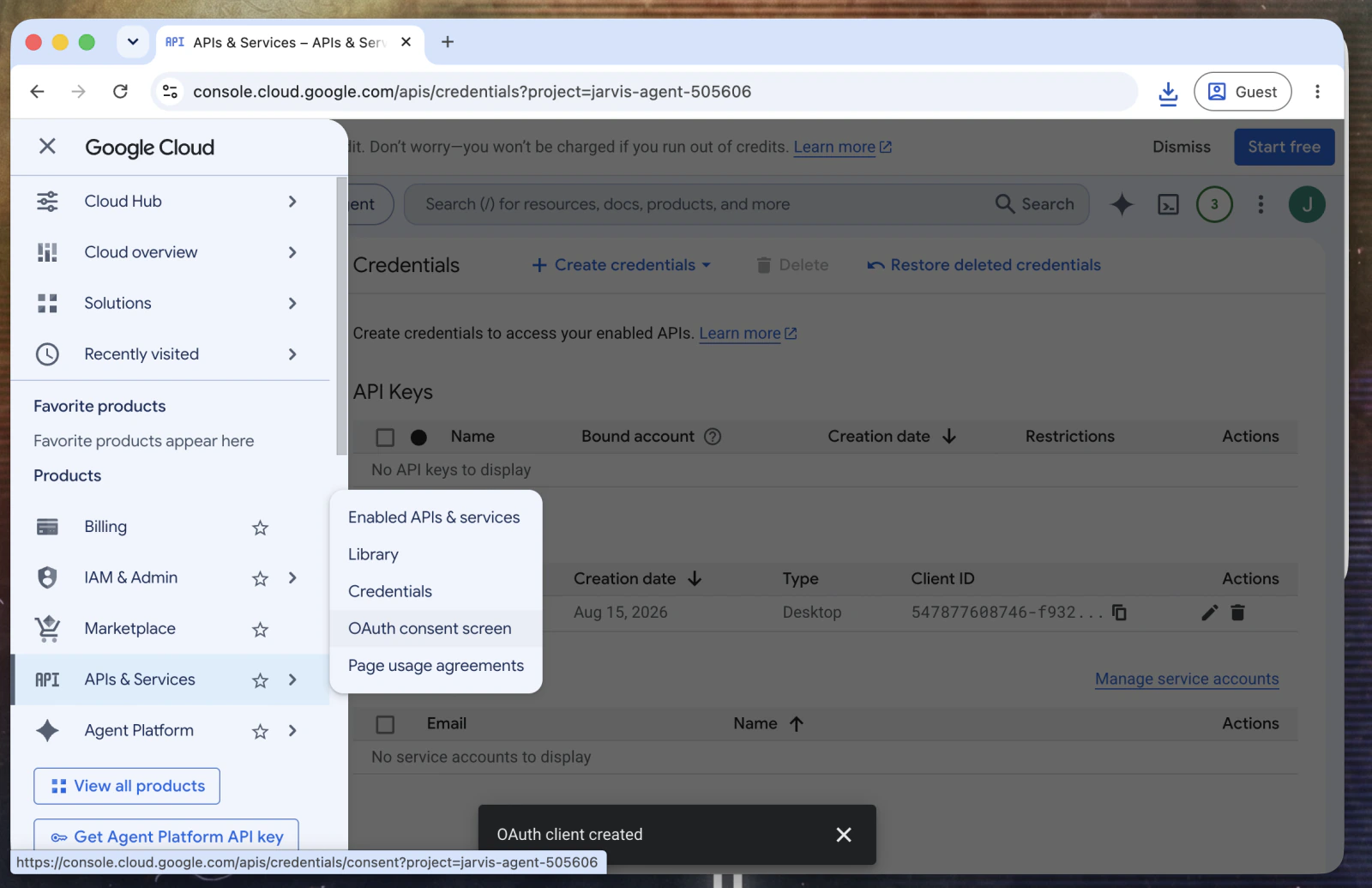Select all API keys checkbox
The width and height of the screenshot is (1372, 888).
[385, 438]
